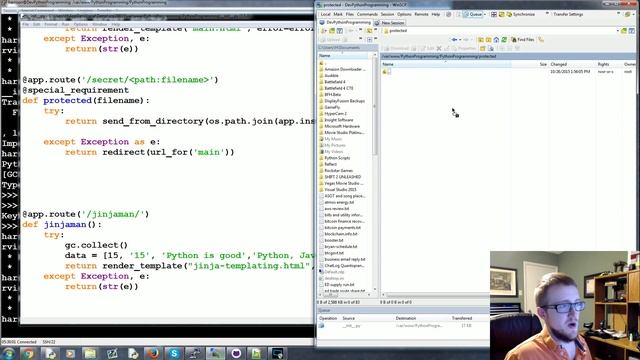Click the Find Files button

tap(523, 40)
